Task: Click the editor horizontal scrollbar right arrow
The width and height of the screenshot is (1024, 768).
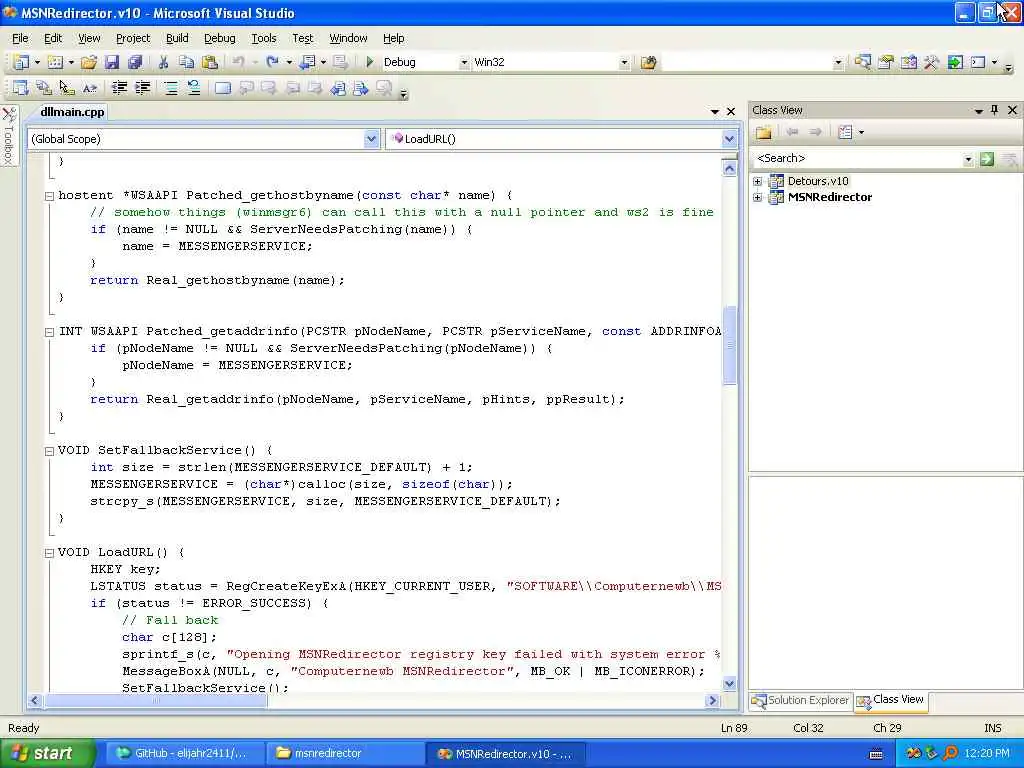Action: pos(712,701)
